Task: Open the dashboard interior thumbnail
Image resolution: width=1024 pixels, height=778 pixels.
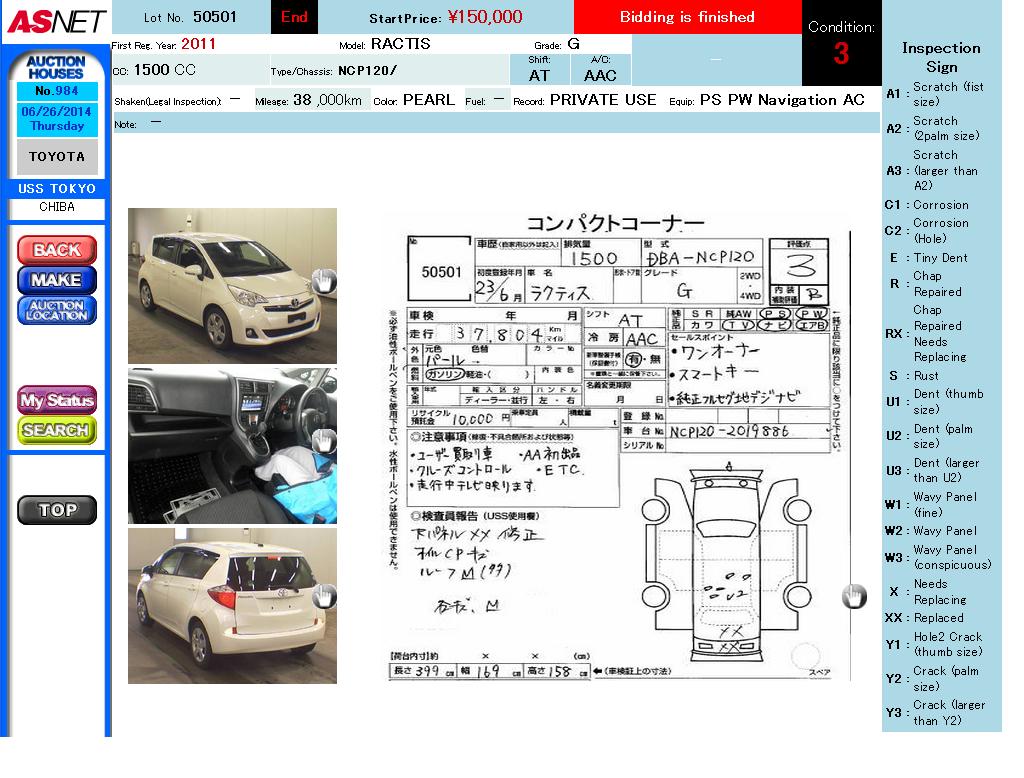Action: click(225, 445)
